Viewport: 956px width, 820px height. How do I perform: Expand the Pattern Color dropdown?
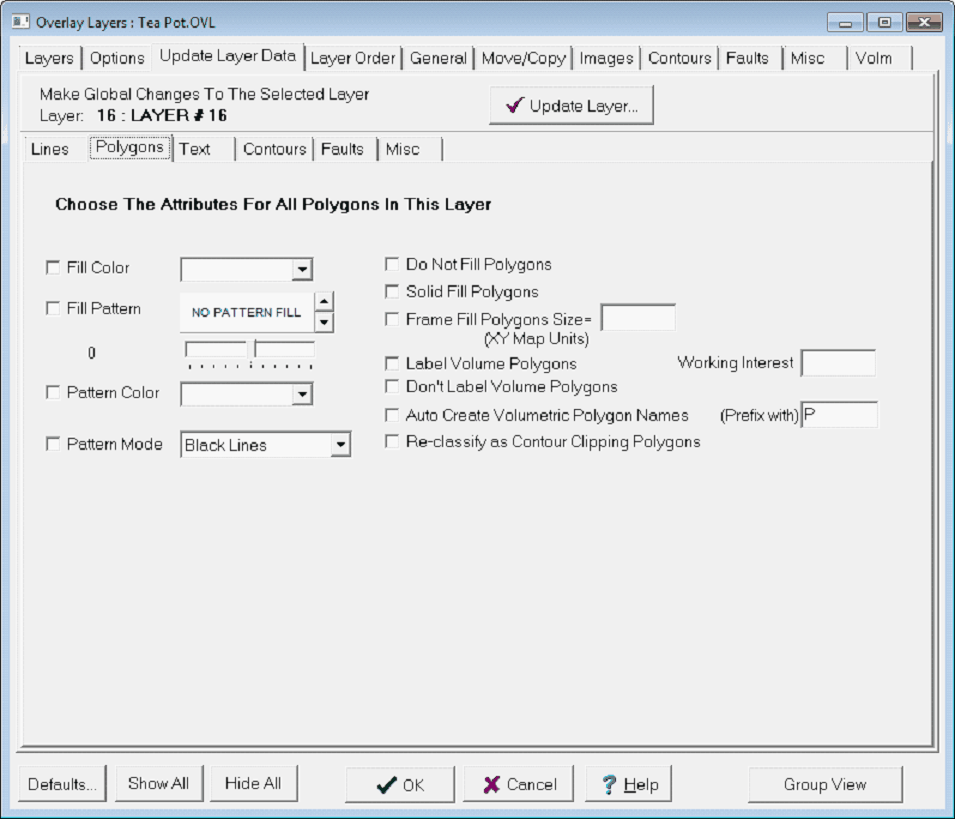coord(301,395)
